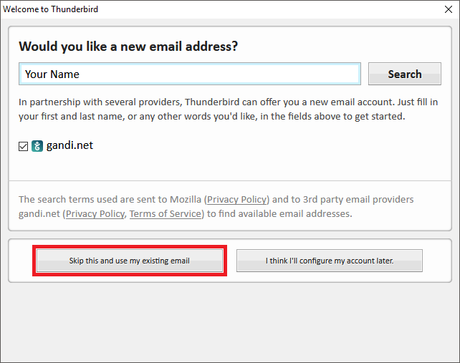Choose I think I'll configure my account later

point(329,261)
